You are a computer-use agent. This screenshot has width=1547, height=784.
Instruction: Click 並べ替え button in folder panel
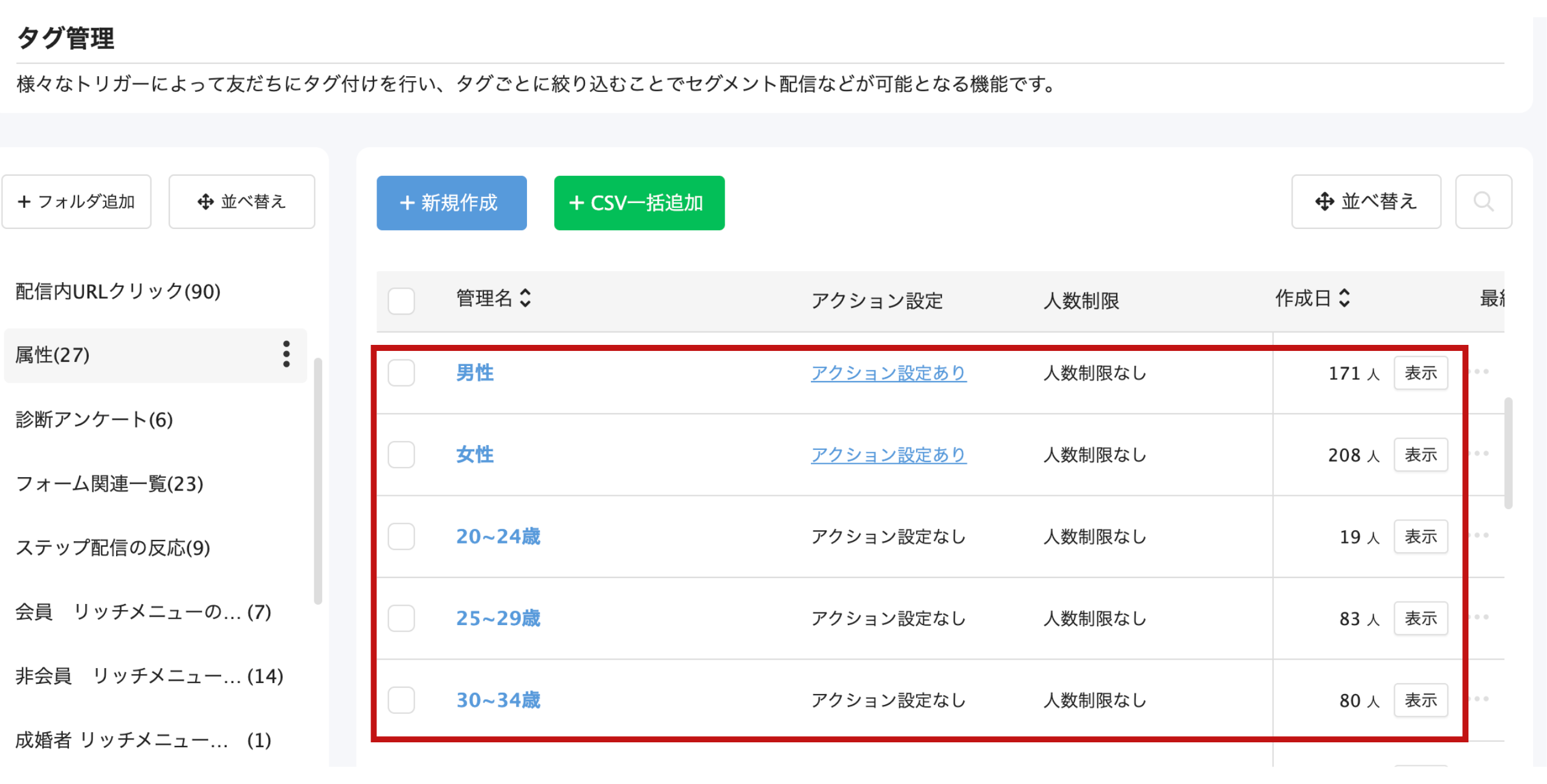[x=242, y=202]
